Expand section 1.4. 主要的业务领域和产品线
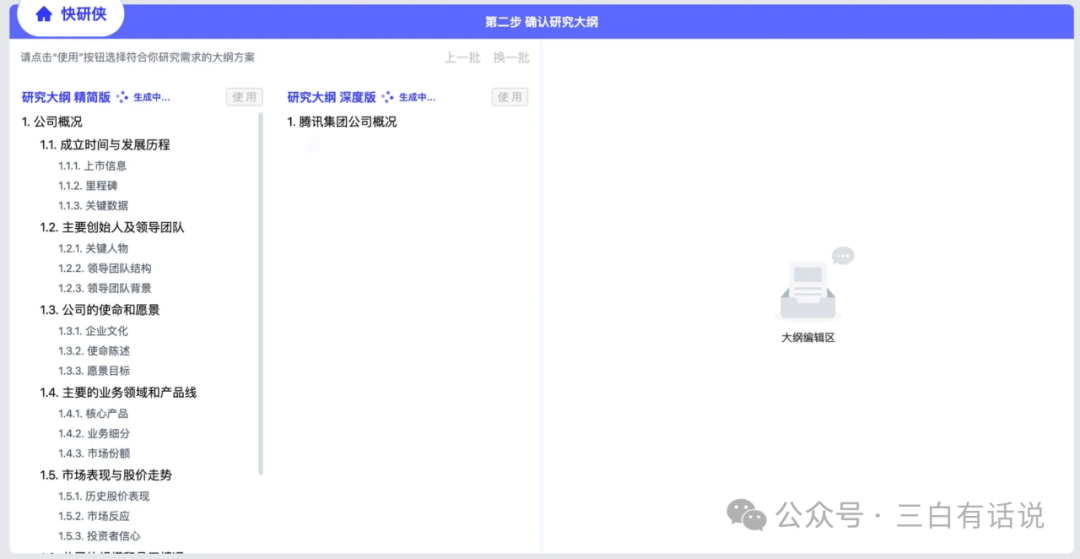Image resolution: width=1080 pixels, height=559 pixels. (118, 392)
